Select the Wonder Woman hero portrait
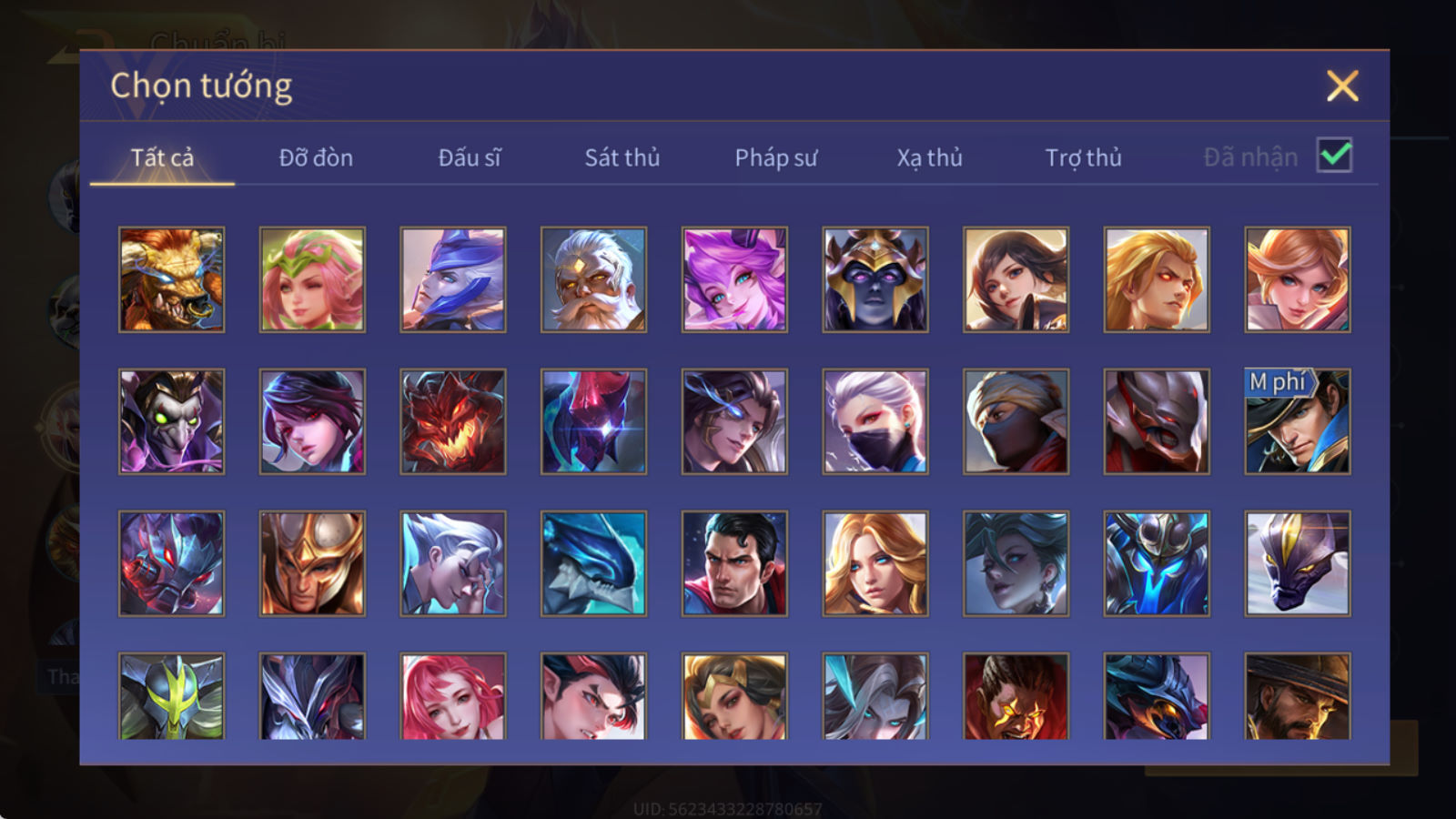Screen dimensions: 1456x819 click(734, 696)
